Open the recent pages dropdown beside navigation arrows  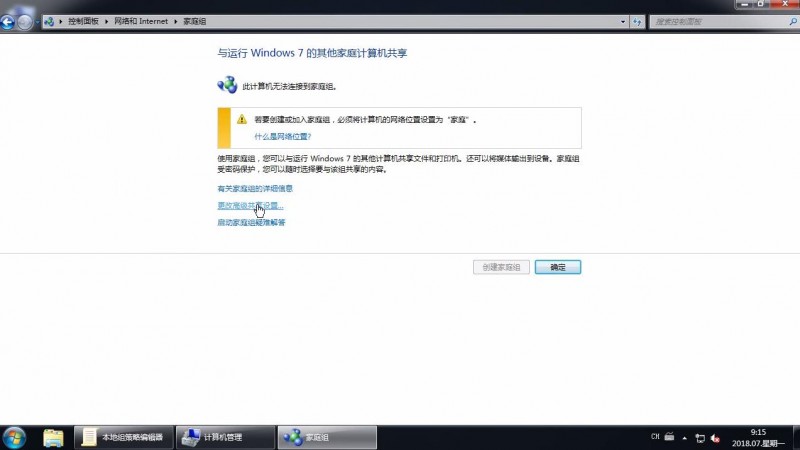tap(37, 22)
